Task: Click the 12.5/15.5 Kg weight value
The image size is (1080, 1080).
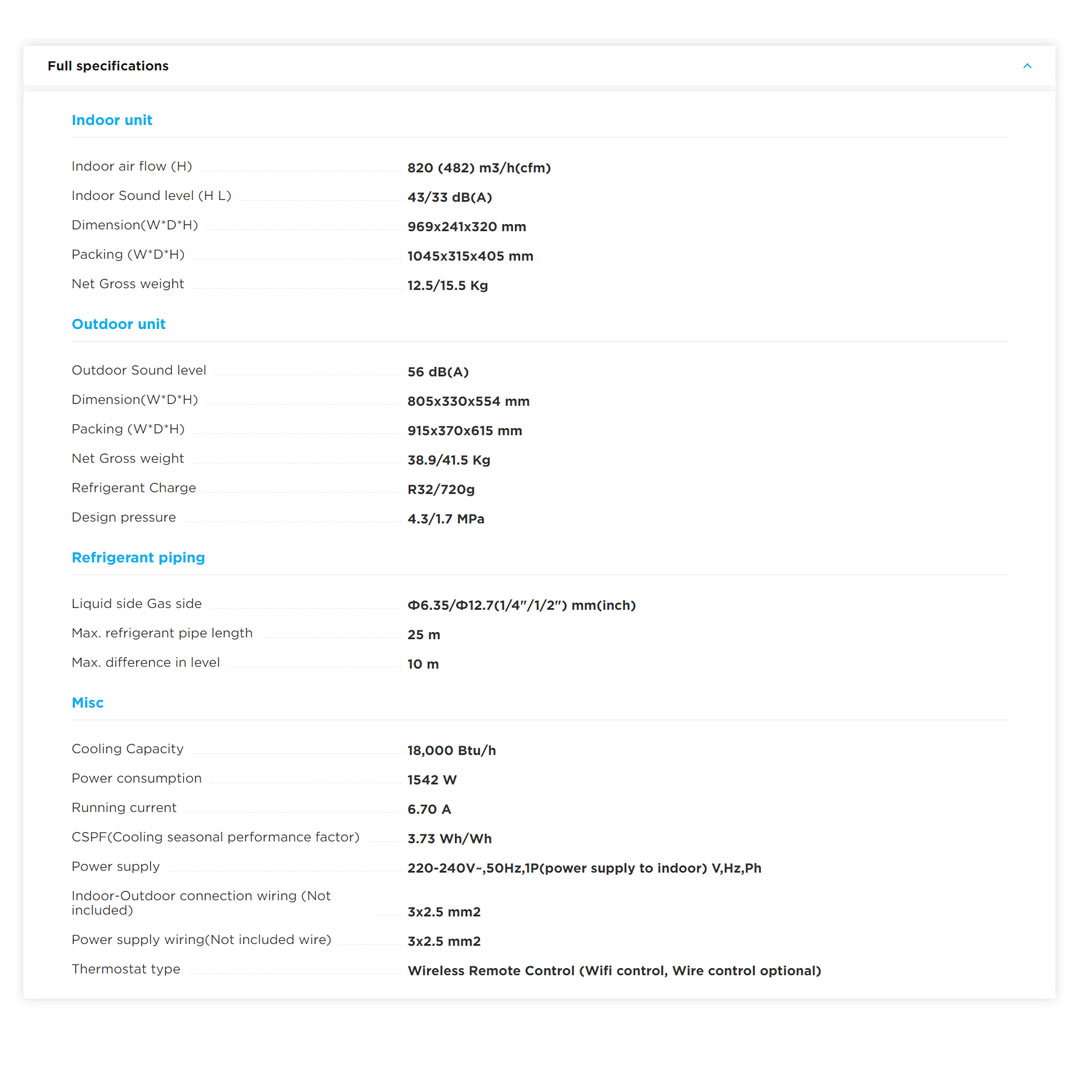Action: click(447, 286)
